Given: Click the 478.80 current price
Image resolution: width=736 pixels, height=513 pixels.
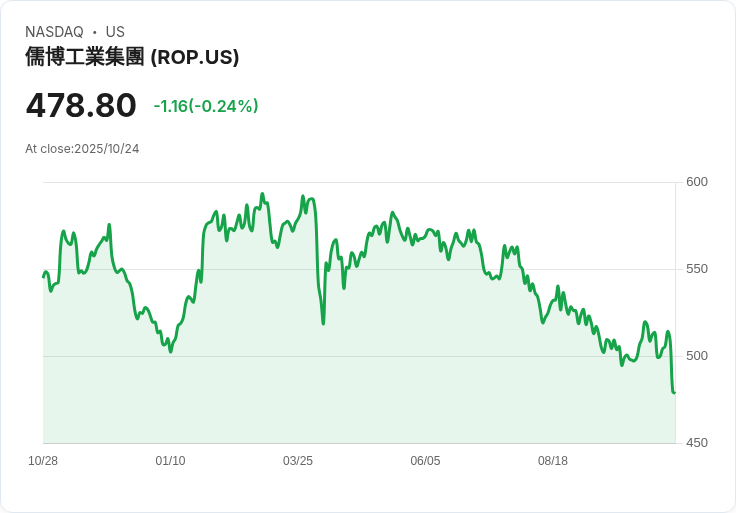Looking at the screenshot, I should click(81, 105).
